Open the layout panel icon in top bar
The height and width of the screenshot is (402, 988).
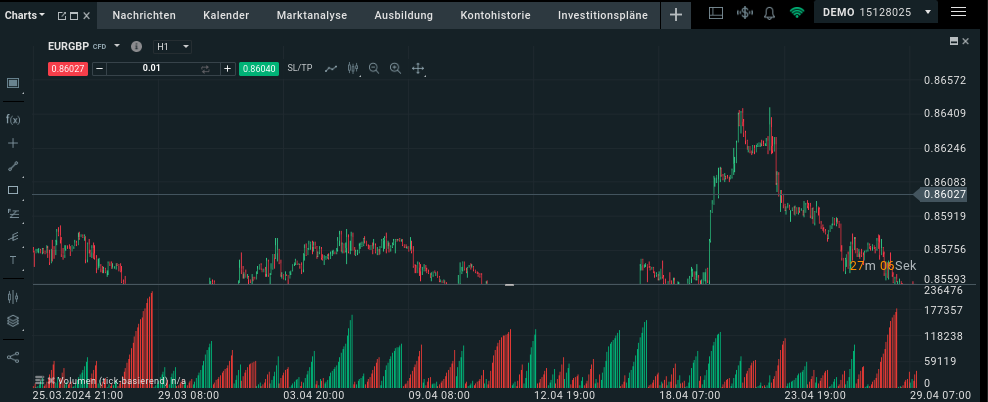click(x=716, y=13)
